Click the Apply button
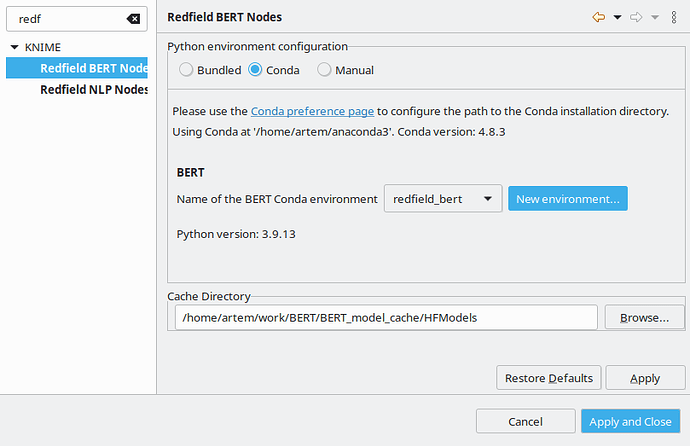Screen dimensions: 690x446 coord(645,378)
